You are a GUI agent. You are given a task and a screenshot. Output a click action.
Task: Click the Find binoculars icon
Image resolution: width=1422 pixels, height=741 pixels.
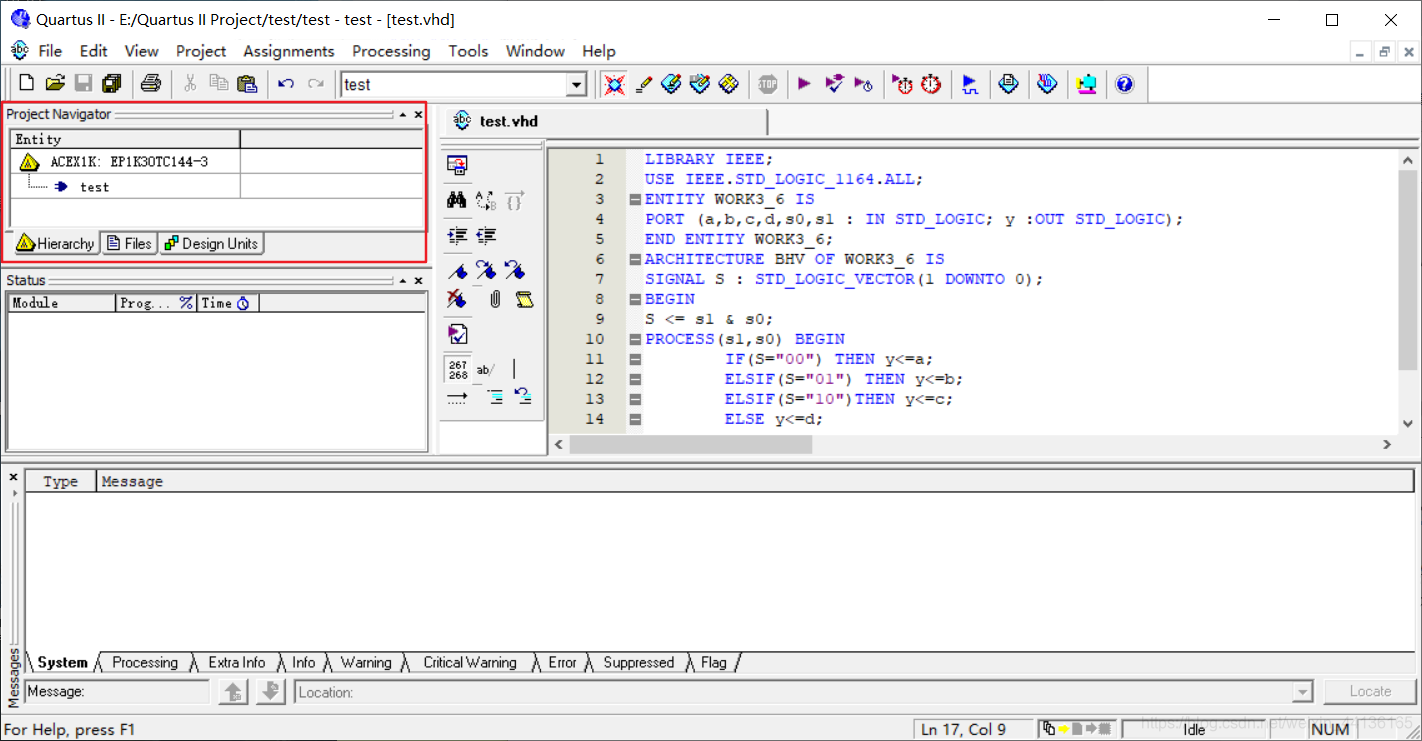tap(457, 200)
